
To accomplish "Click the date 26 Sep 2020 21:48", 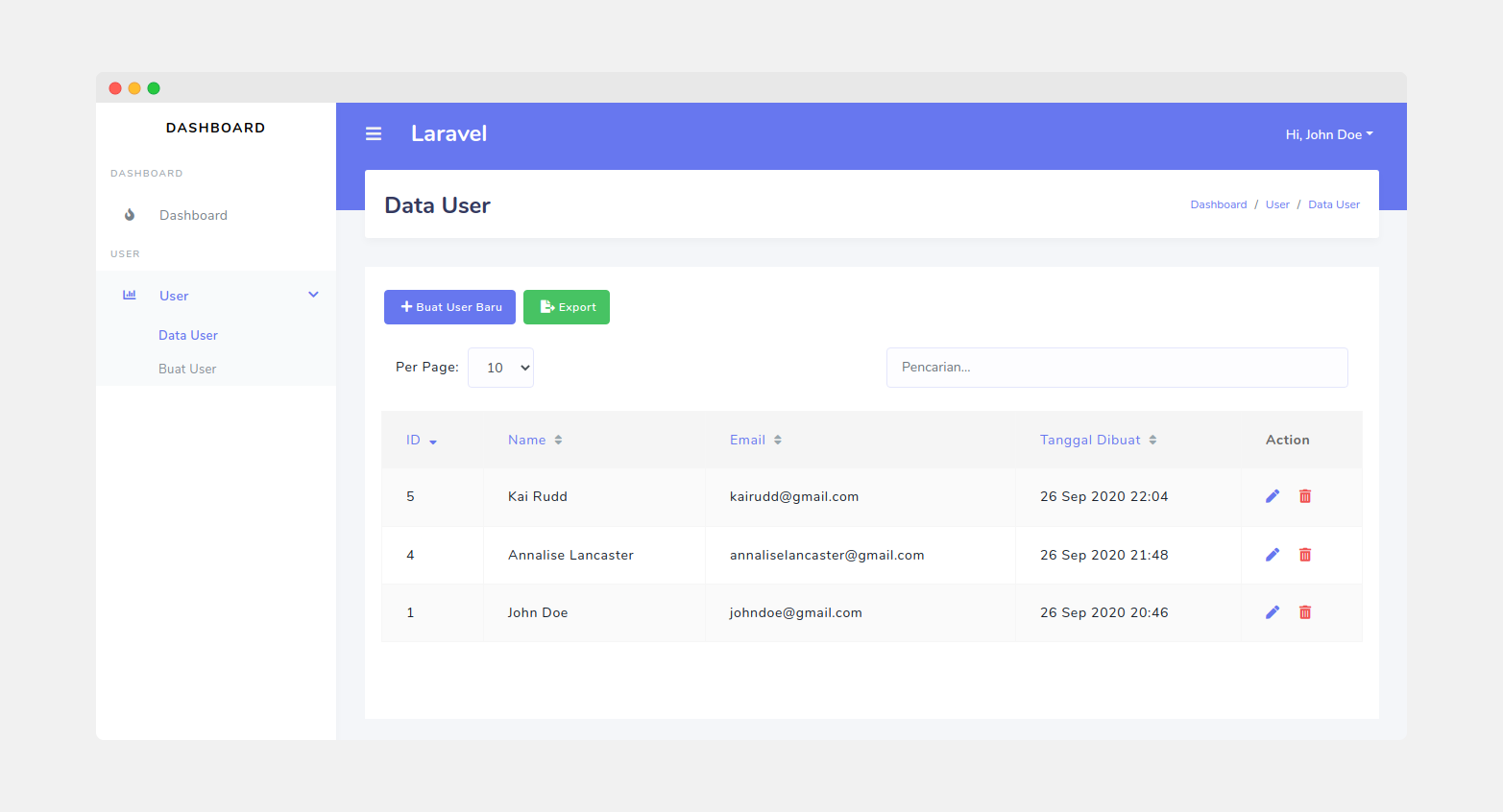I will tap(1104, 555).
